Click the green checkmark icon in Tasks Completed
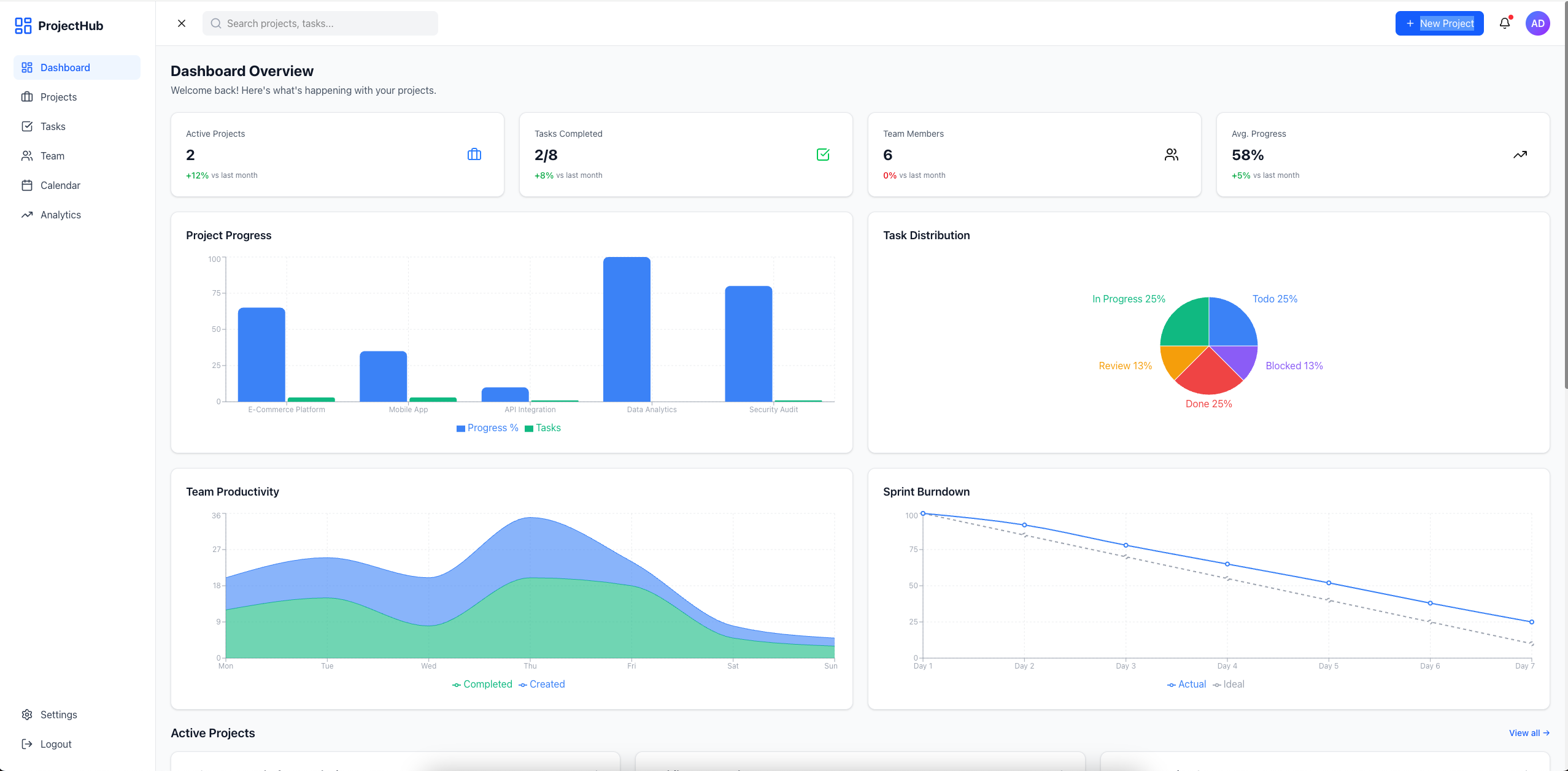1568x771 pixels. click(823, 155)
